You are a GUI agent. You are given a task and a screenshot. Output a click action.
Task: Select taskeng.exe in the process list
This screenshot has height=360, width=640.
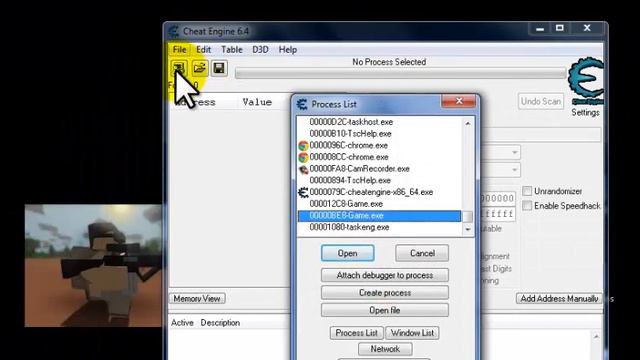pyautogui.click(x=349, y=227)
